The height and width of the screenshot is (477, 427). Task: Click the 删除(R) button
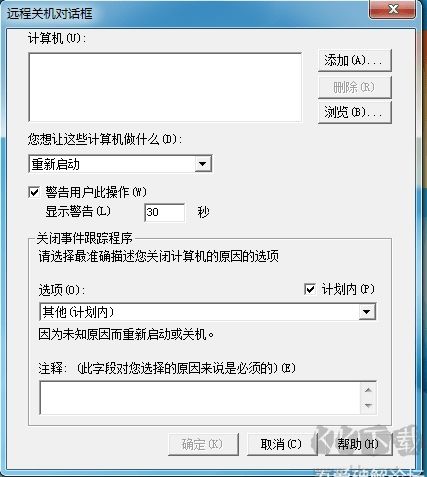[x=355, y=87]
